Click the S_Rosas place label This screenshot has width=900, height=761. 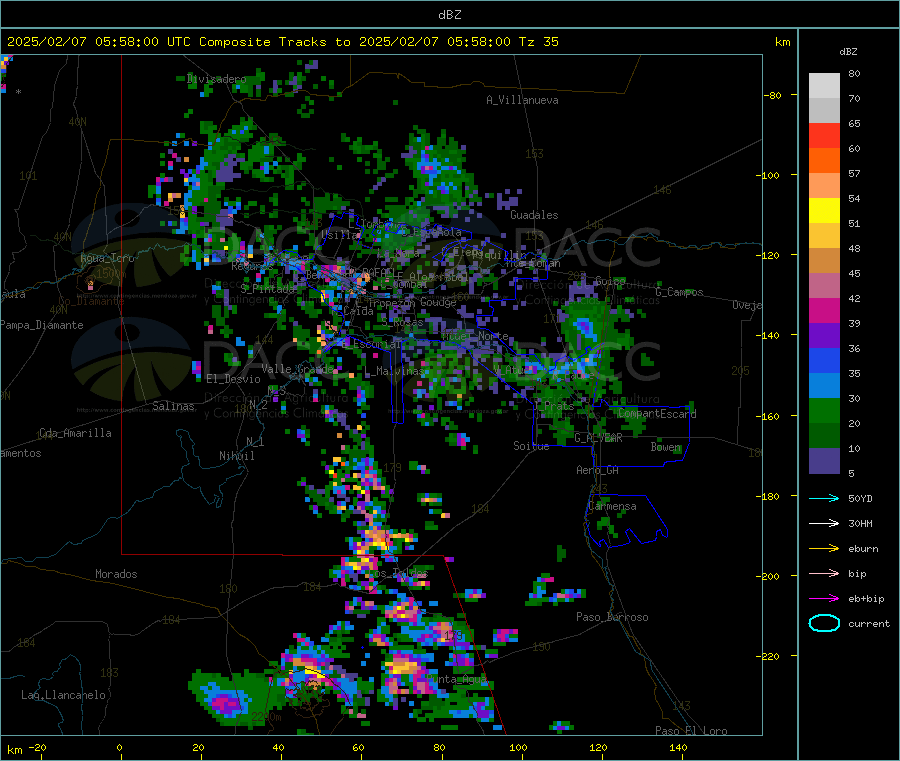tap(402, 323)
